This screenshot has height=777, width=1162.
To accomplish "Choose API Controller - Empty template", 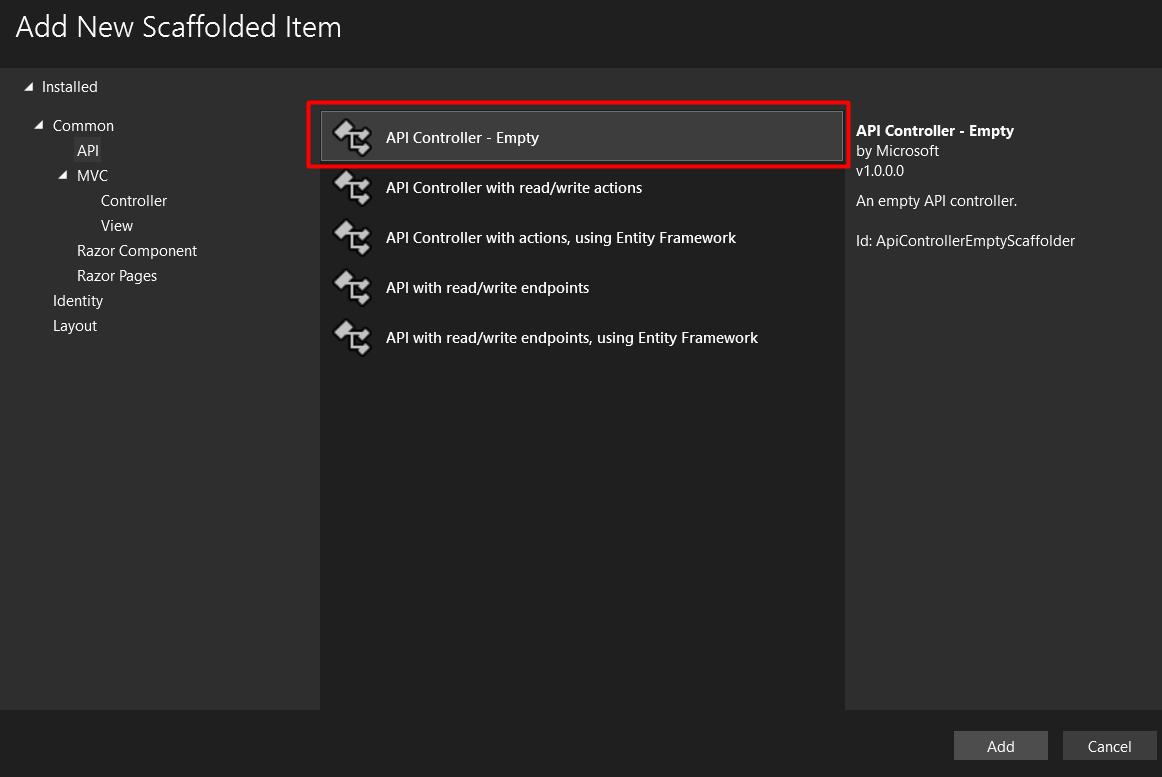I will coord(582,136).
